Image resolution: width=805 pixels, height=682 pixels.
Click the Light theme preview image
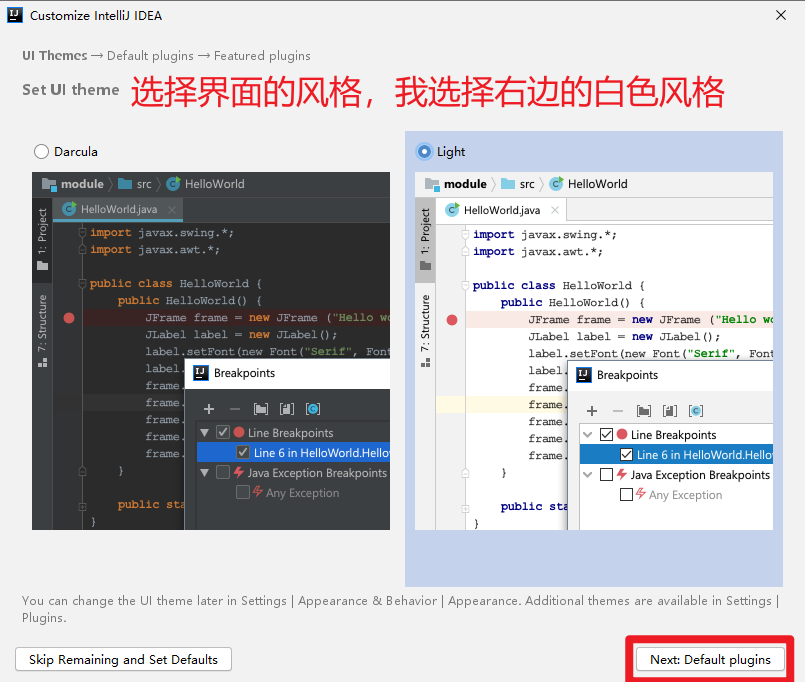pyautogui.click(x=594, y=351)
